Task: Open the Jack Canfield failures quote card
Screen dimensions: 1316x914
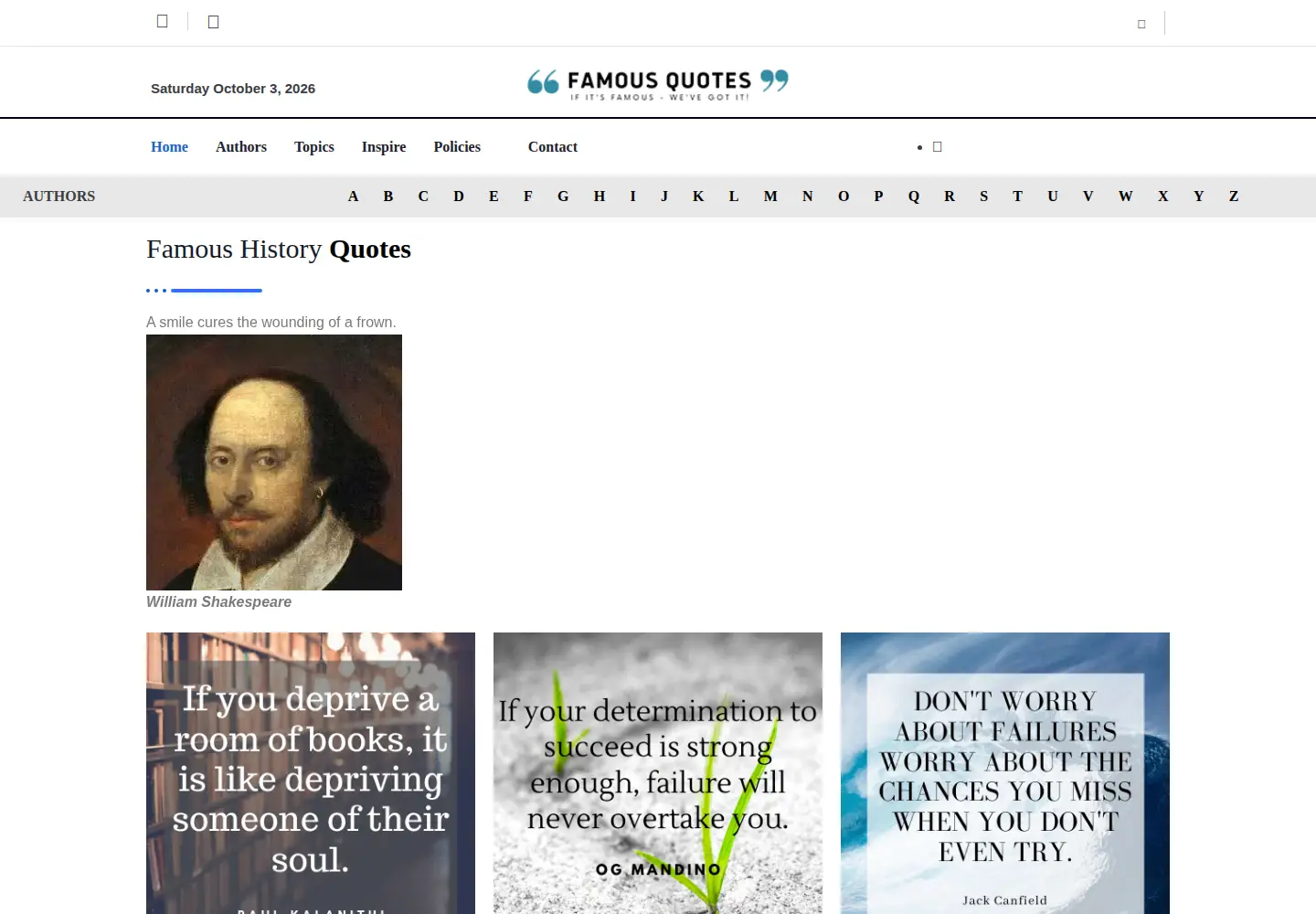Action: (1005, 773)
